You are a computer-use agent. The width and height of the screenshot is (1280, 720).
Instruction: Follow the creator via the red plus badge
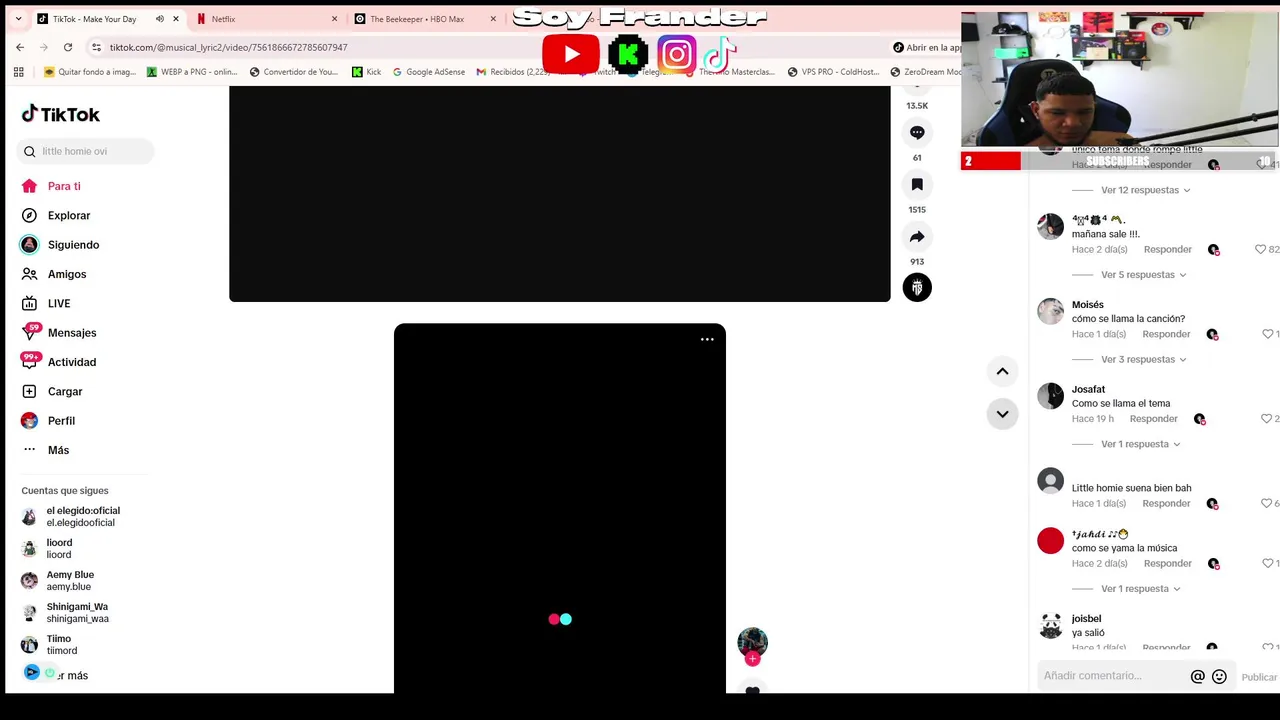752,659
